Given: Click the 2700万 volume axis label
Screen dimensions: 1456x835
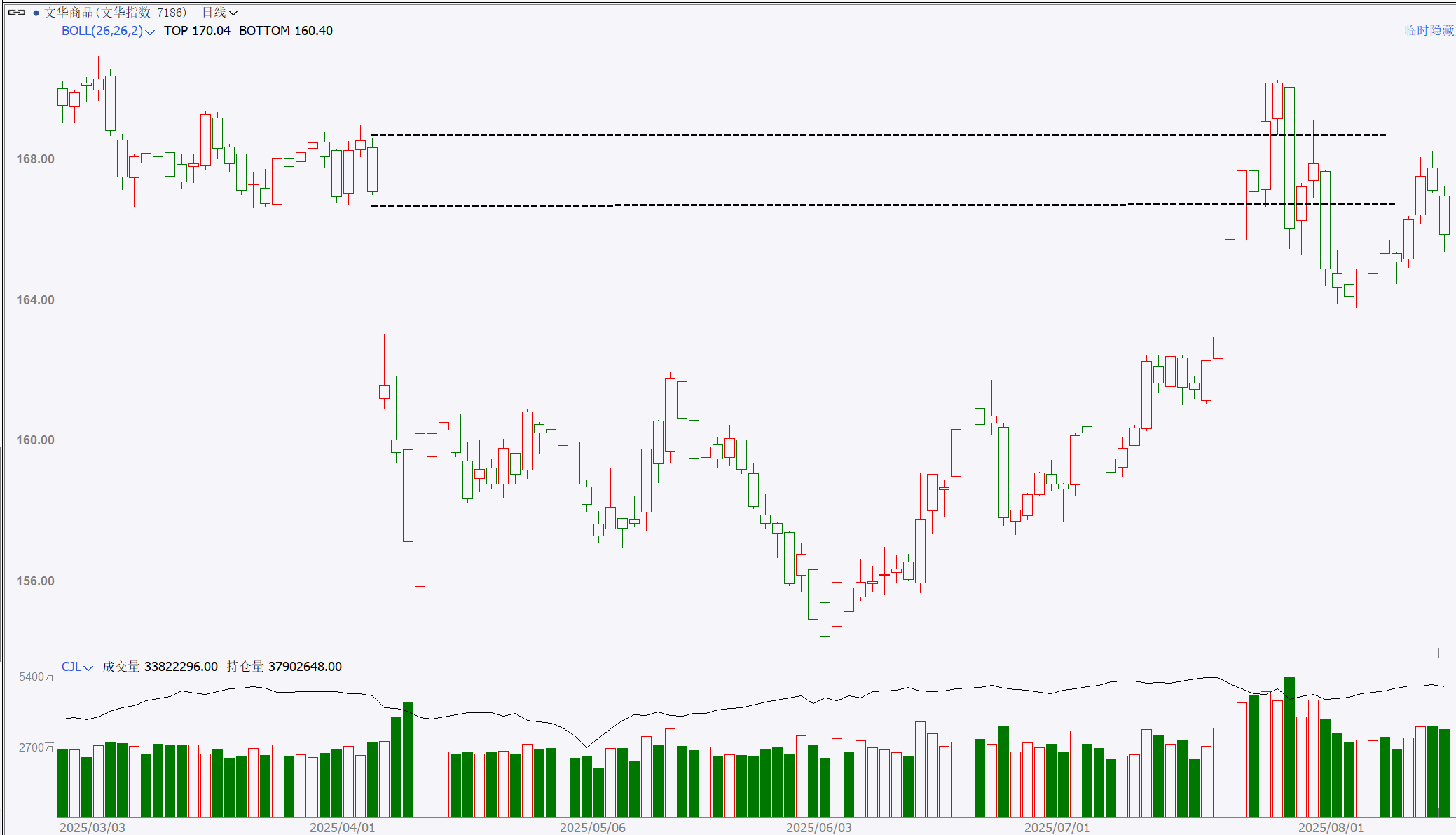Looking at the screenshot, I should (x=36, y=747).
